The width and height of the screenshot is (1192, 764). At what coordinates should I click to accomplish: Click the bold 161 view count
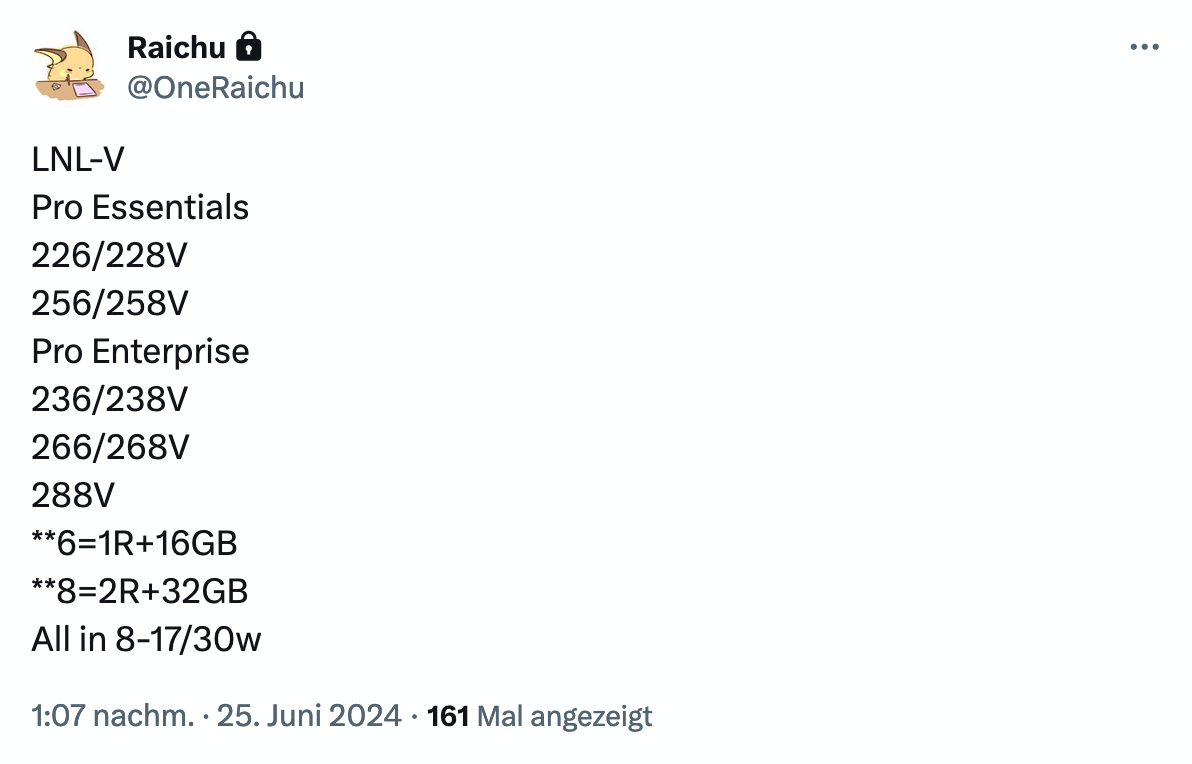tap(448, 716)
